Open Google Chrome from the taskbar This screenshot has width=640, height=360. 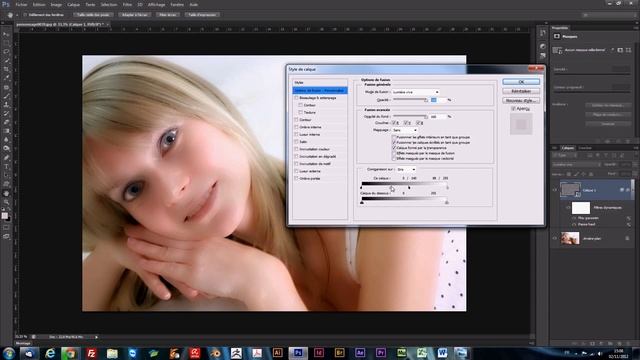[70, 353]
